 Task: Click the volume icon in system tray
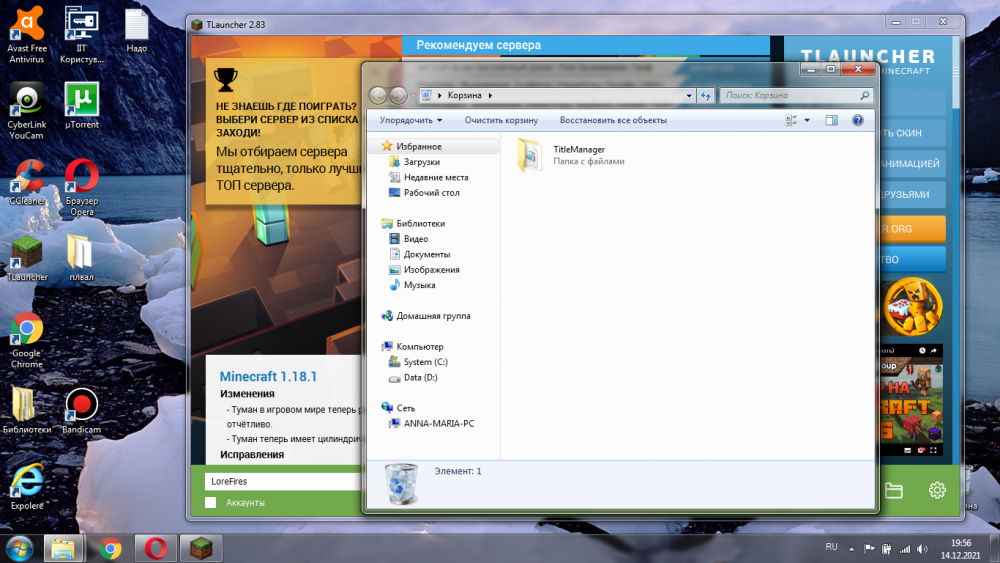tap(922, 548)
